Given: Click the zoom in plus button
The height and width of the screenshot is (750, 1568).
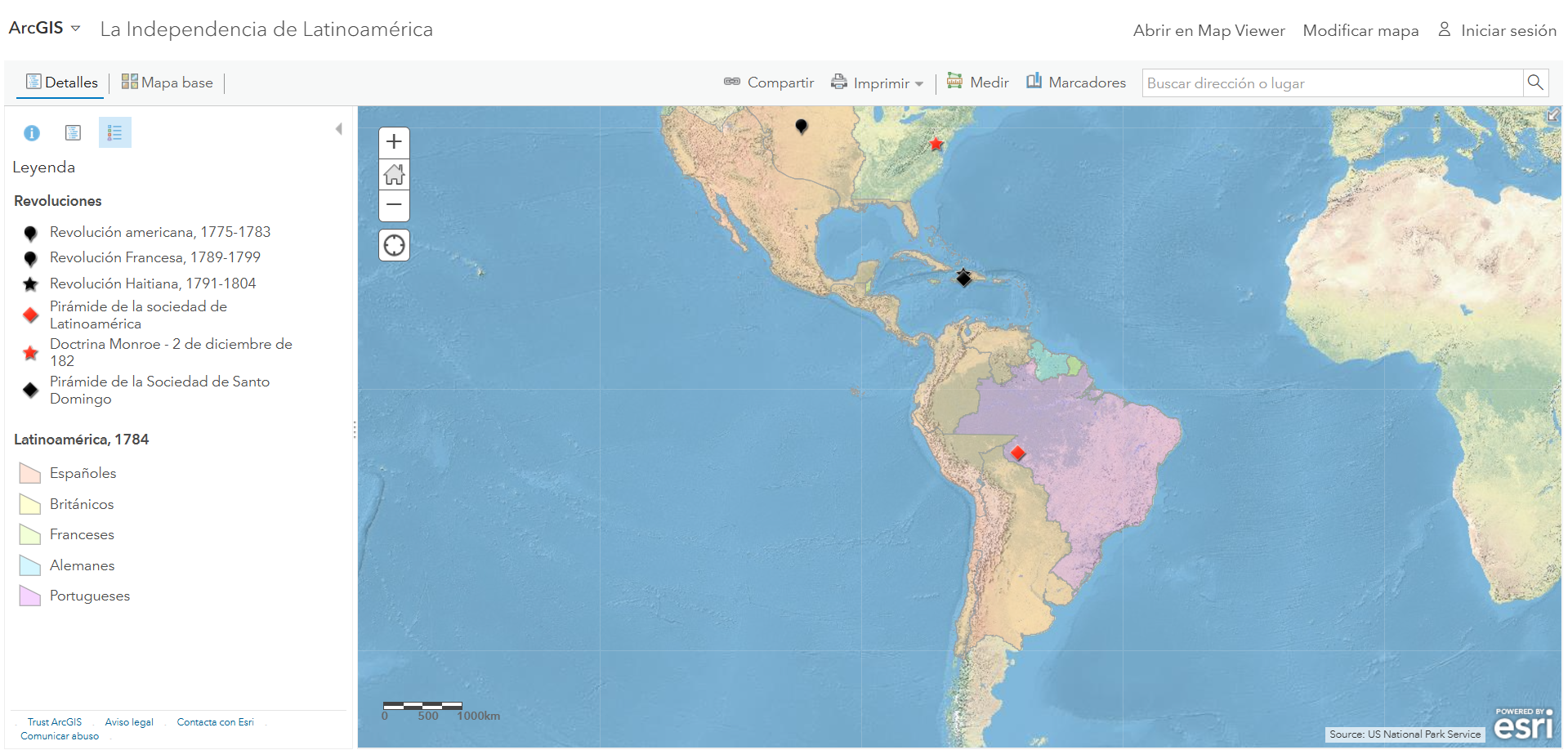Looking at the screenshot, I should [394, 142].
